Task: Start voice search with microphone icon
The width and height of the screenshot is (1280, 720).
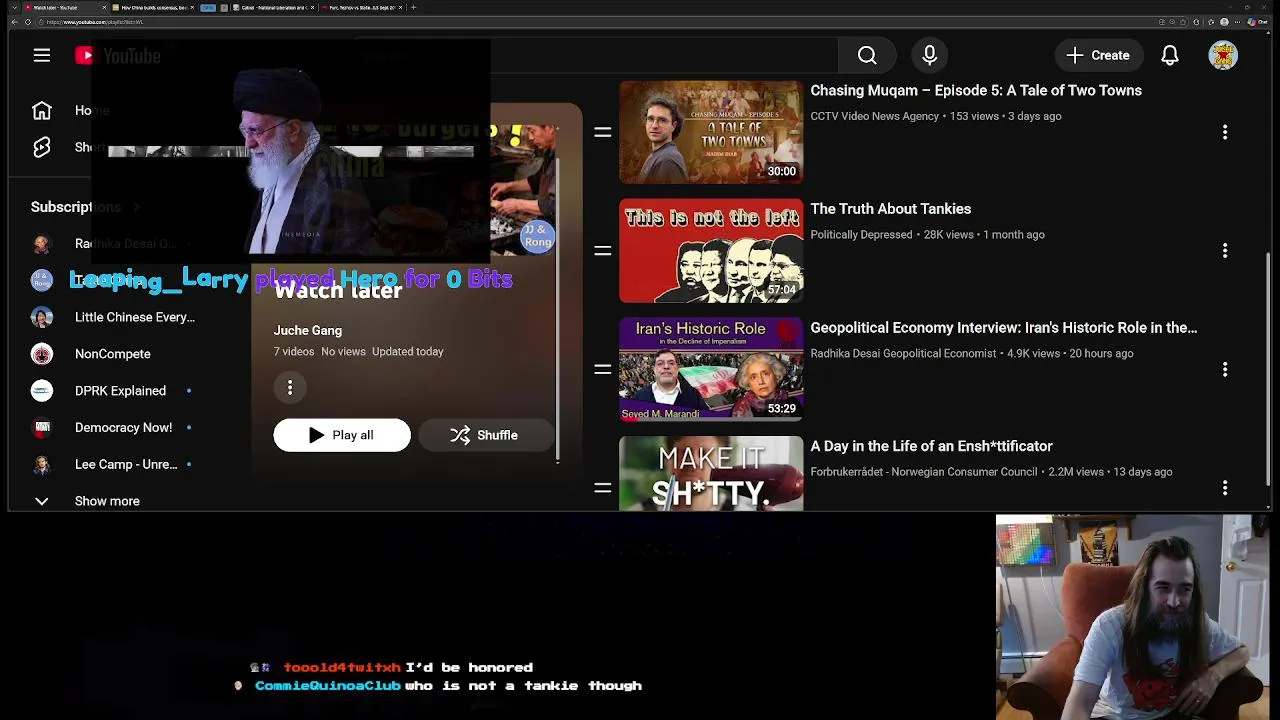Action: pyautogui.click(x=930, y=56)
